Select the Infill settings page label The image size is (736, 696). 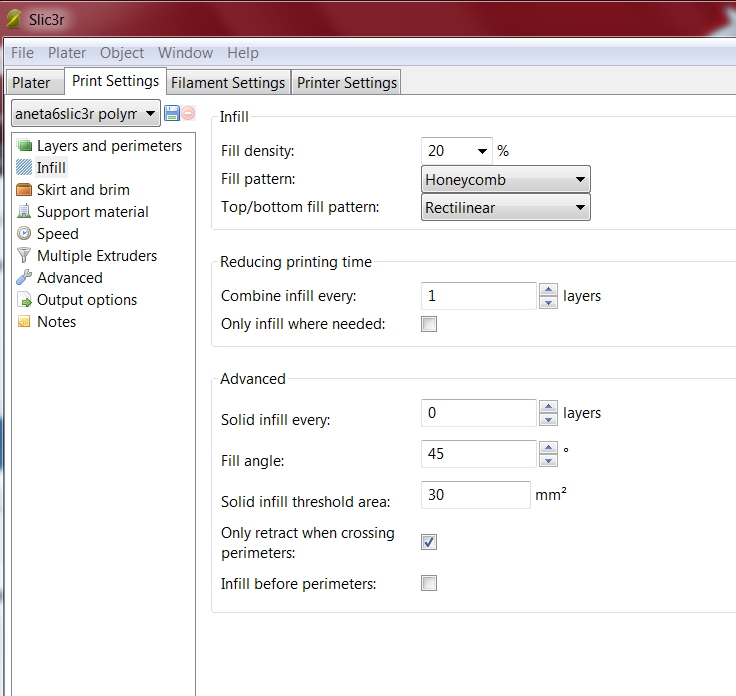pyautogui.click(x=51, y=168)
